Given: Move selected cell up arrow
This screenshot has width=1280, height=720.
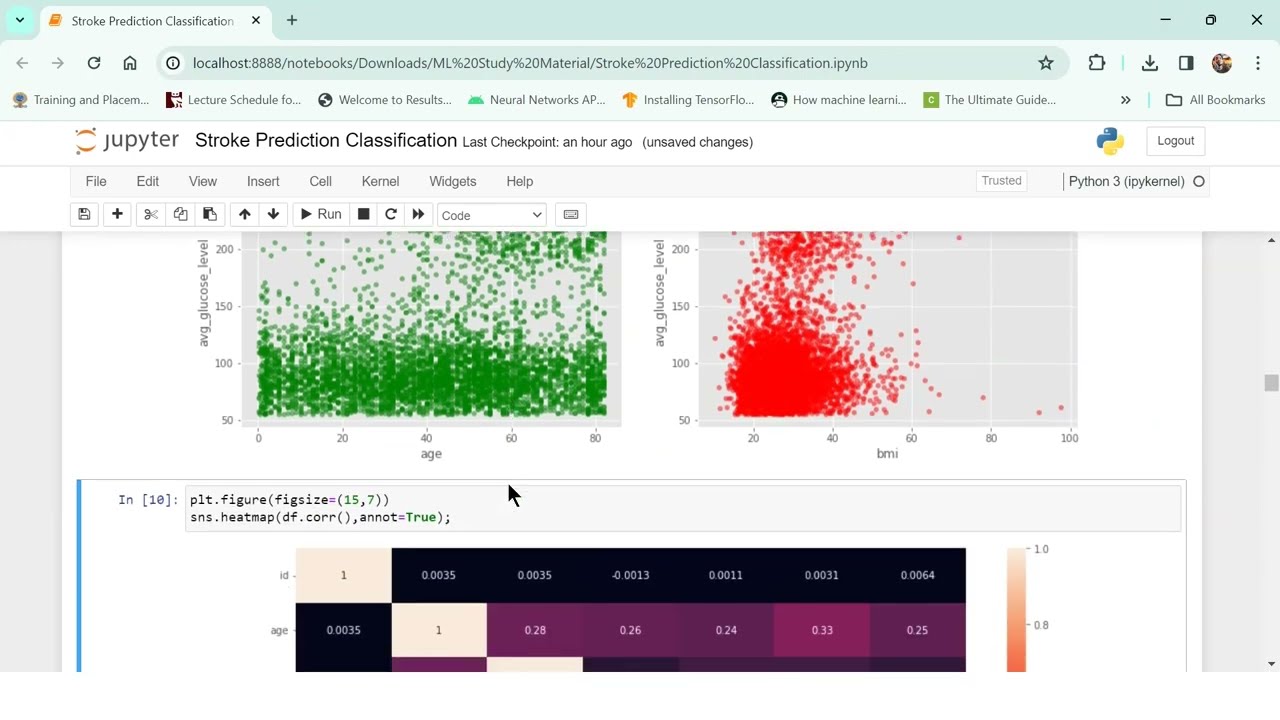Looking at the screenshot, I should point(244,215).
